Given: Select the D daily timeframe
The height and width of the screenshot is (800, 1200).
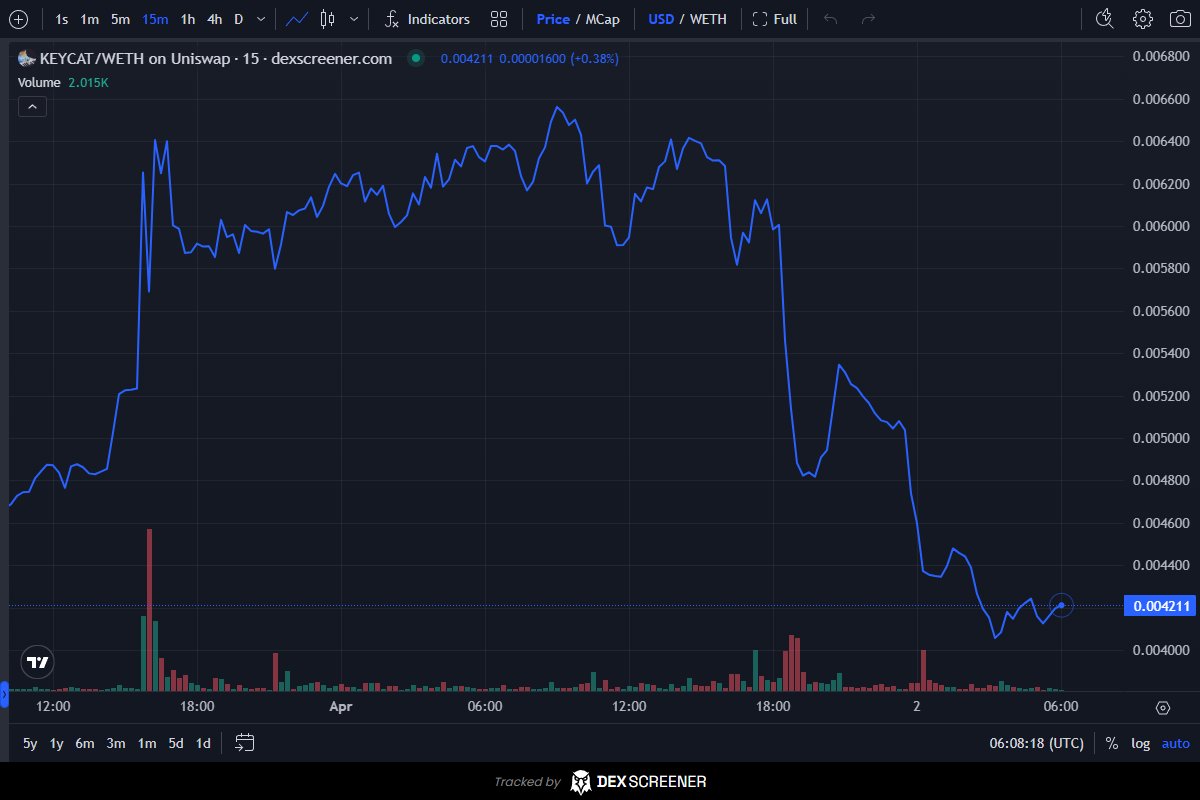Looking at the screenshot, I should click(x=239, y=19).
